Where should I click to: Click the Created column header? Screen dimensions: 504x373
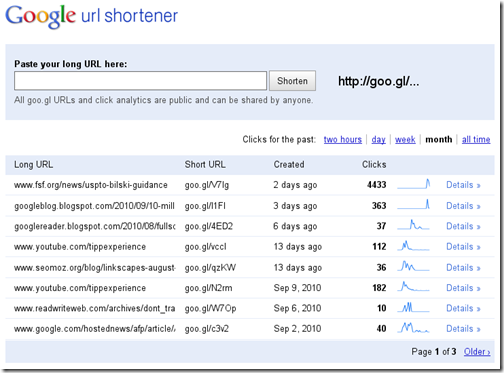click(x=289, y=165)
